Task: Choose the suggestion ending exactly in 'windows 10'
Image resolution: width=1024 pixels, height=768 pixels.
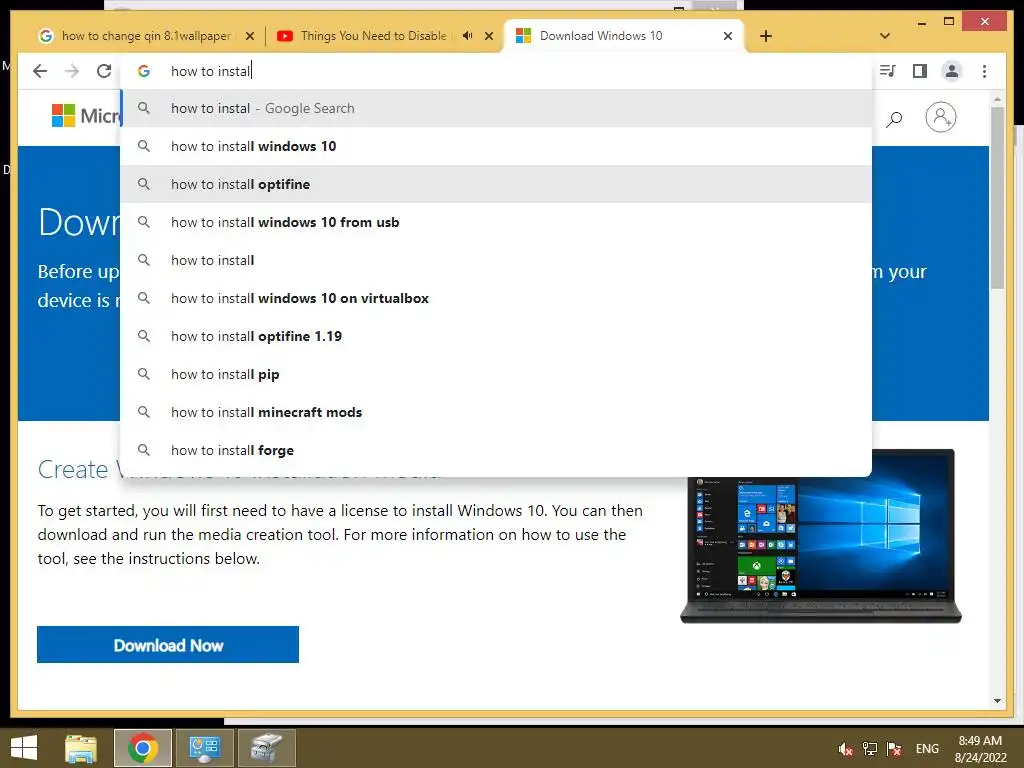Action: [496, 146]
